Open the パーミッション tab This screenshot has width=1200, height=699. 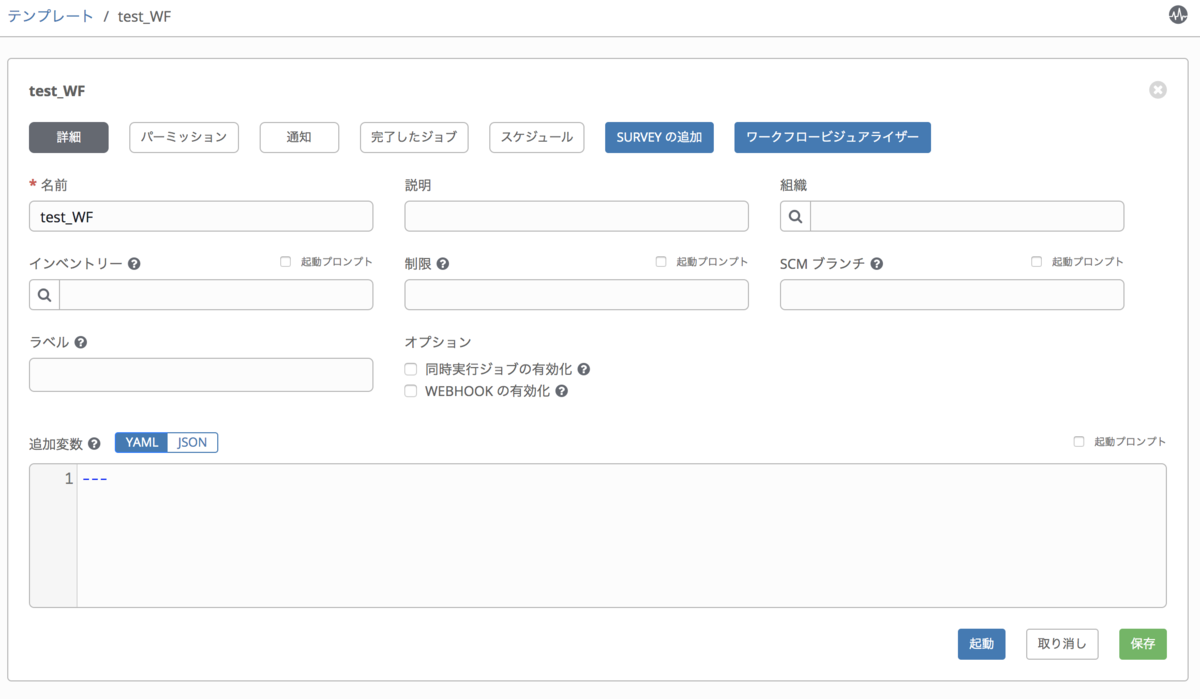184,137
